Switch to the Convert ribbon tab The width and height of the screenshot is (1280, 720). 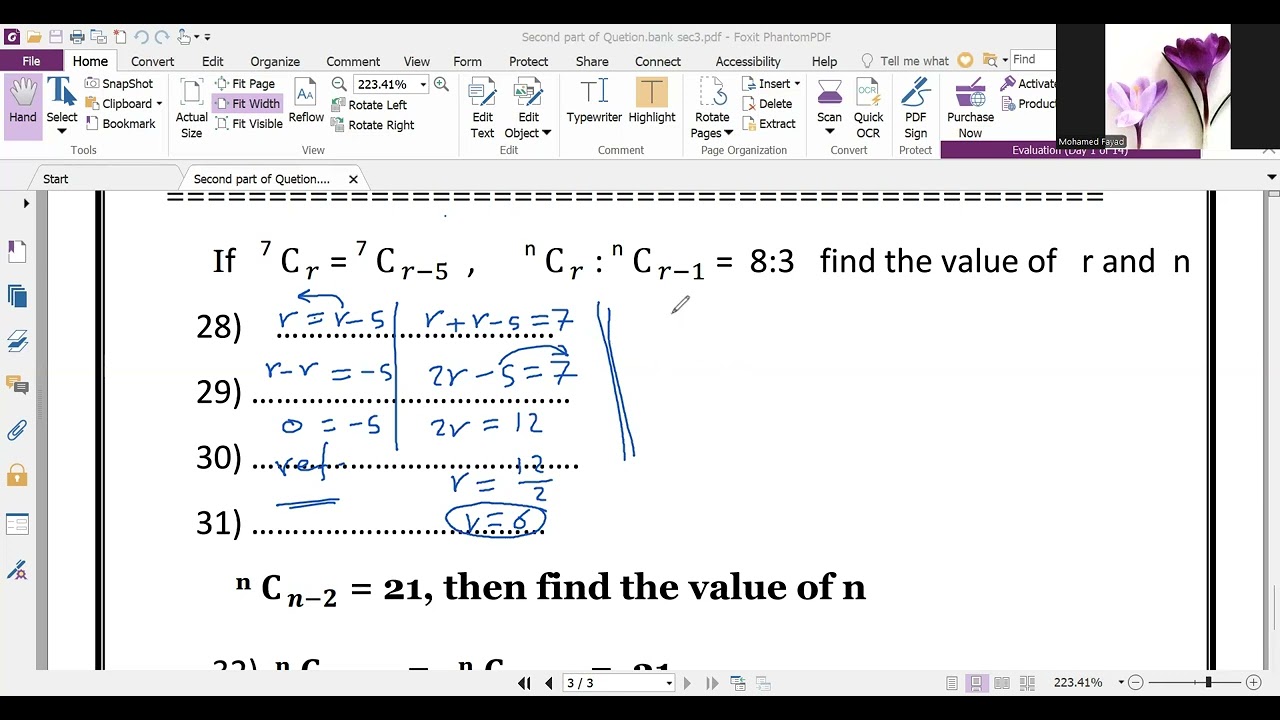(x=152, y=61)
